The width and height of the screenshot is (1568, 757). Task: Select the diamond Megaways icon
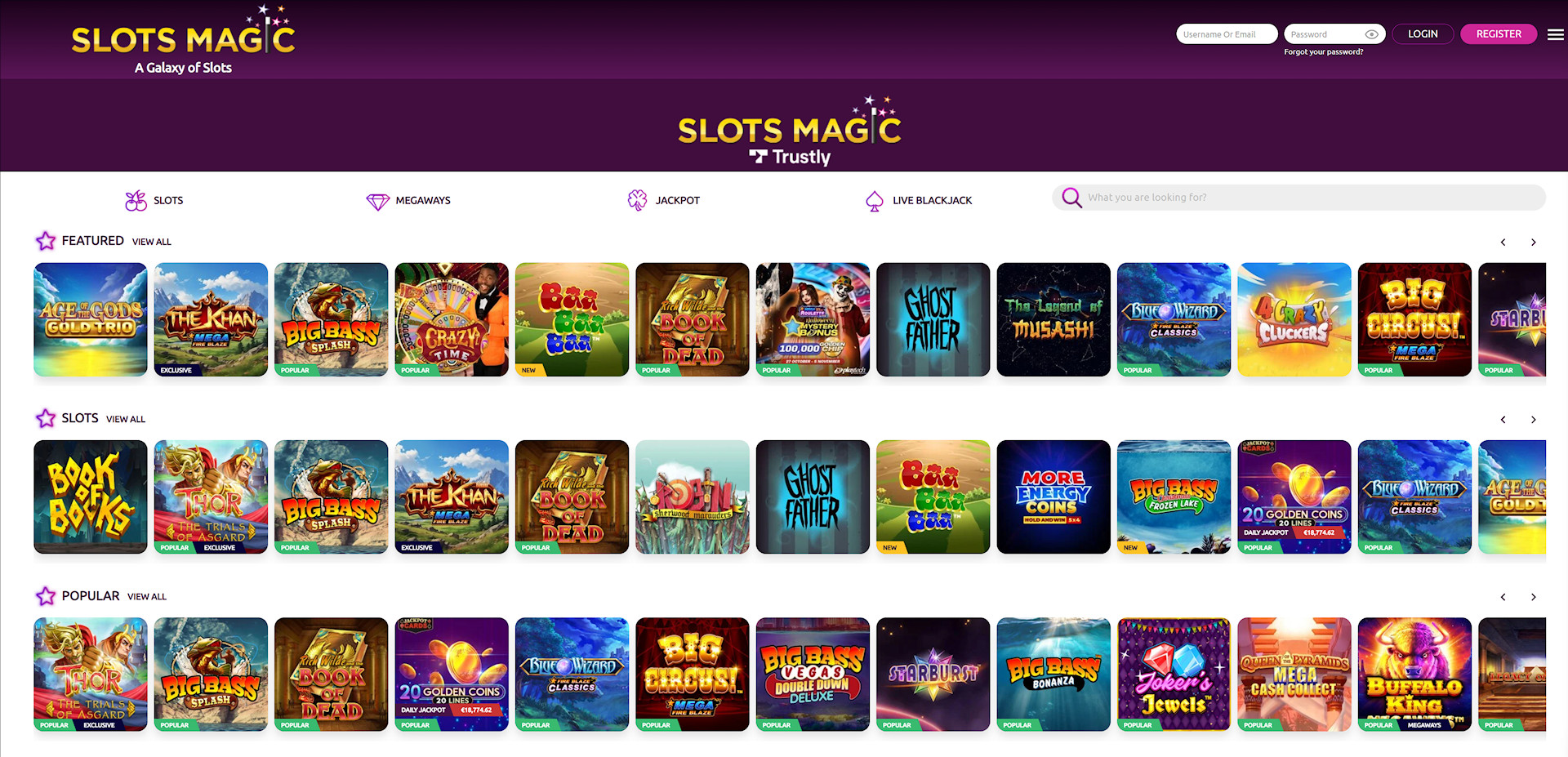pyautogui.click(x=377, y=201)
